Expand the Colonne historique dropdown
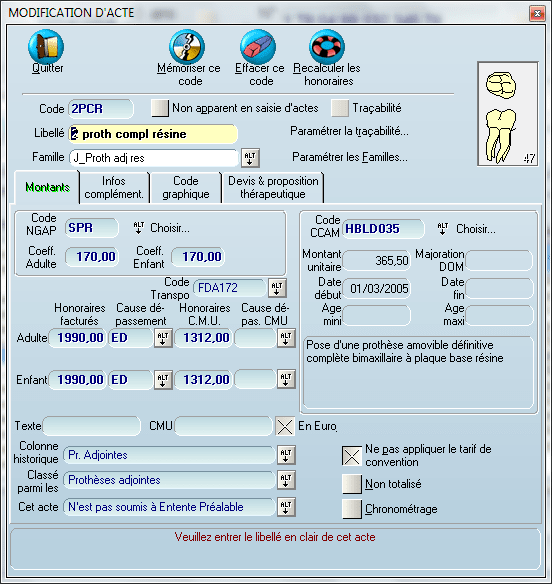Image resolution: width=552 pixels, height=584 pixels. click(286, 455)
